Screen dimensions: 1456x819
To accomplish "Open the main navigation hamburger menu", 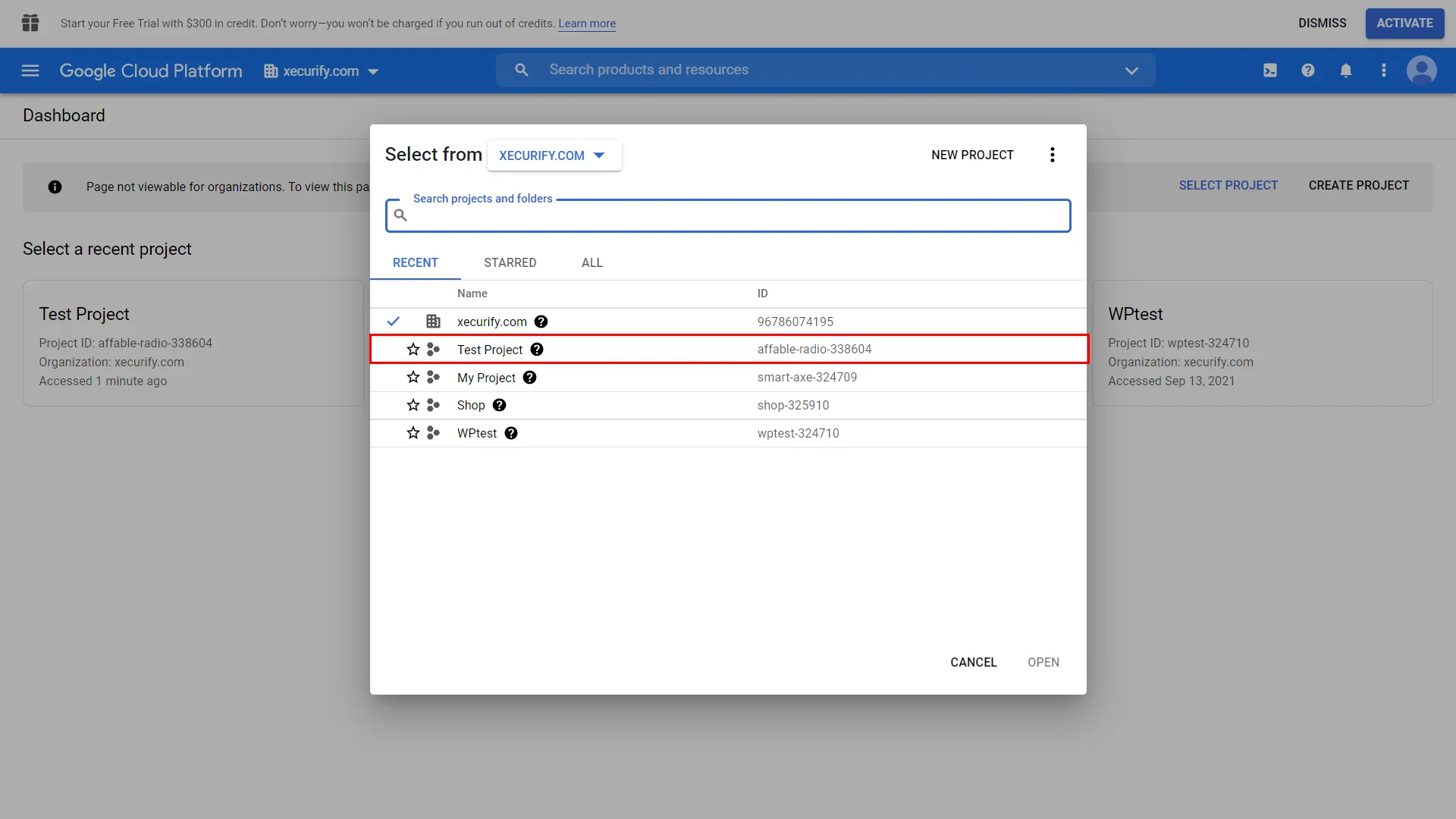I will (30, 71).
